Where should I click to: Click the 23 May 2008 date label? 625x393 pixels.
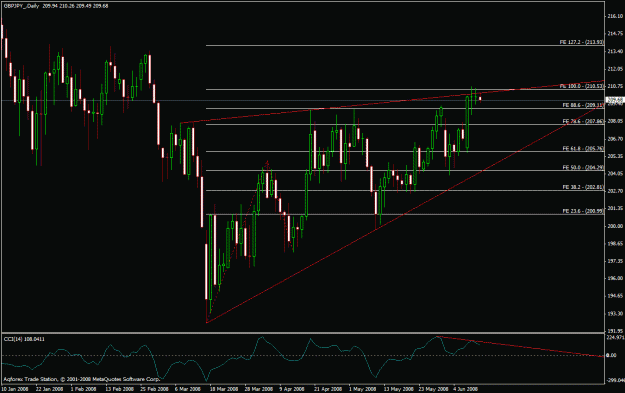[433, 389]
